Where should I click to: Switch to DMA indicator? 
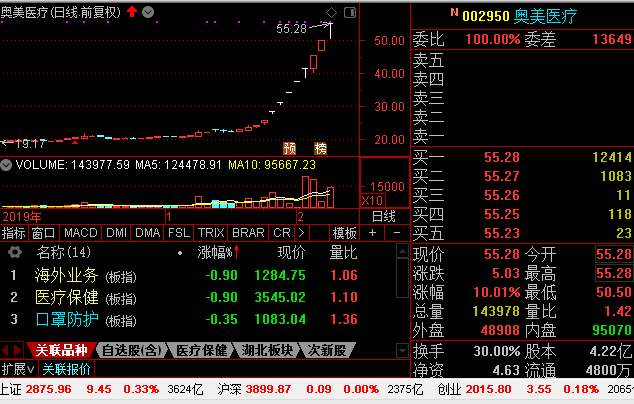pyautogui.click(x=148, y=233)
